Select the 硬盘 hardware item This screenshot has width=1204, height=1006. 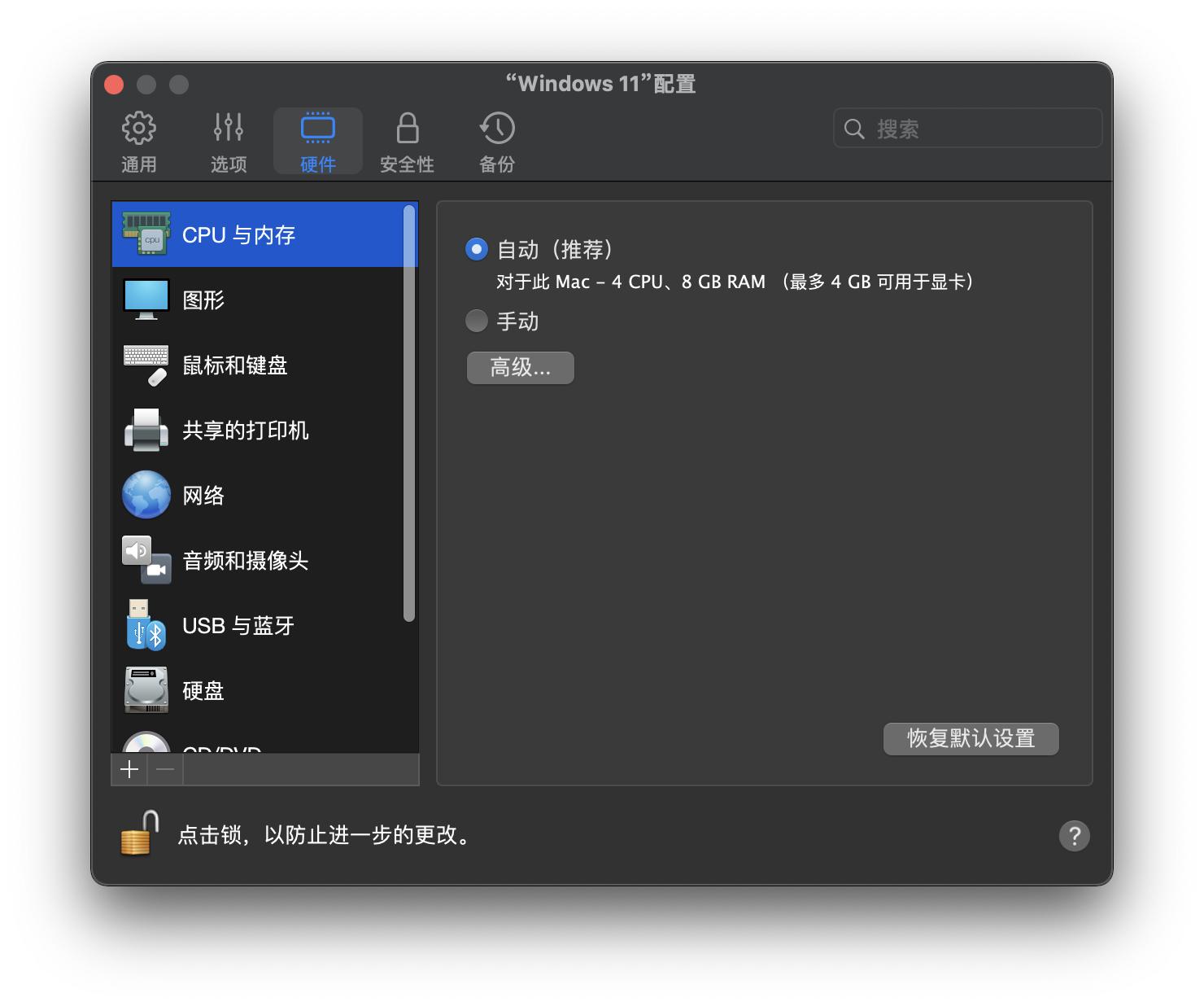pyautogui.click(x=202, y=689)
